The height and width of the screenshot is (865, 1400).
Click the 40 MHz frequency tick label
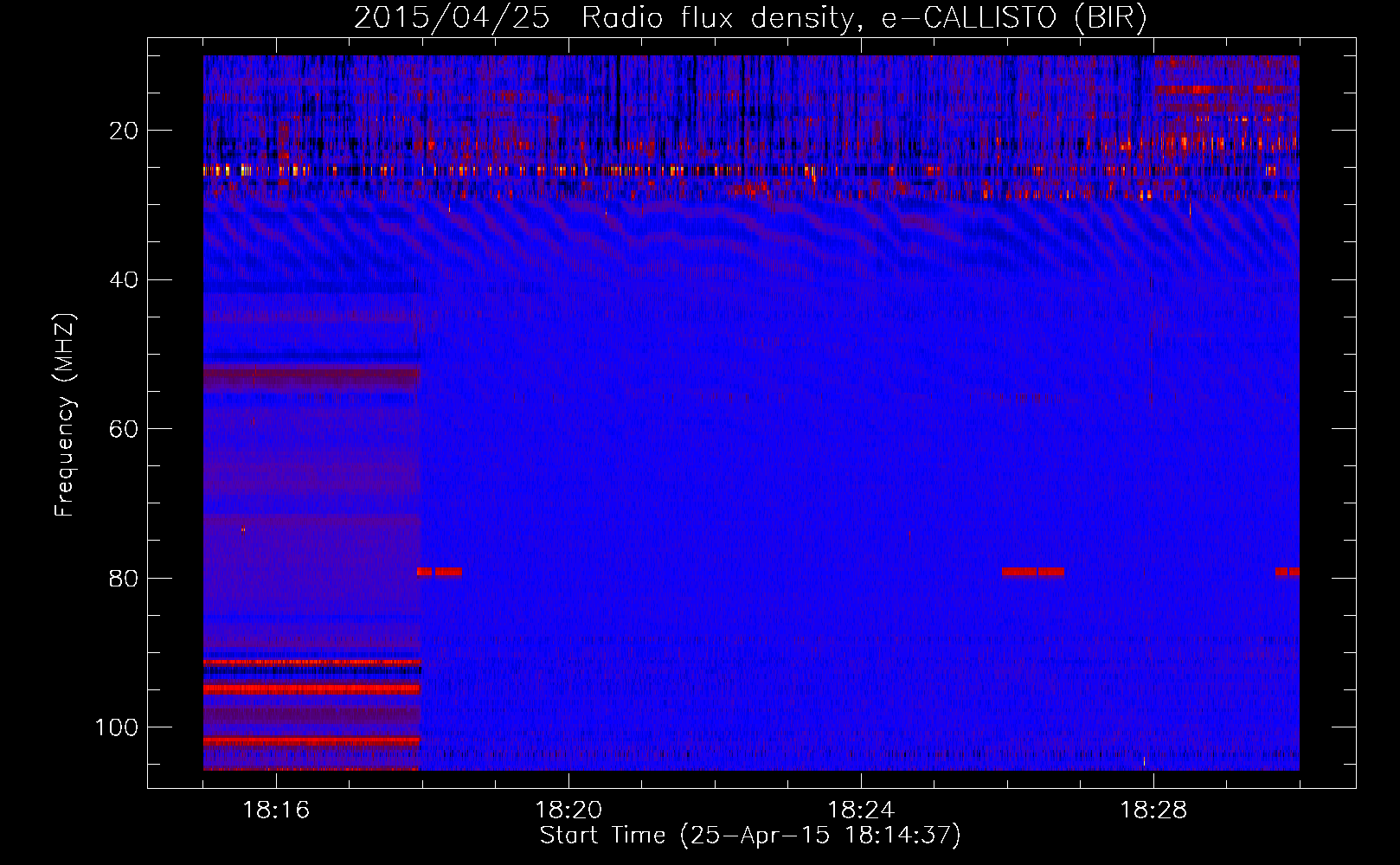124,280
